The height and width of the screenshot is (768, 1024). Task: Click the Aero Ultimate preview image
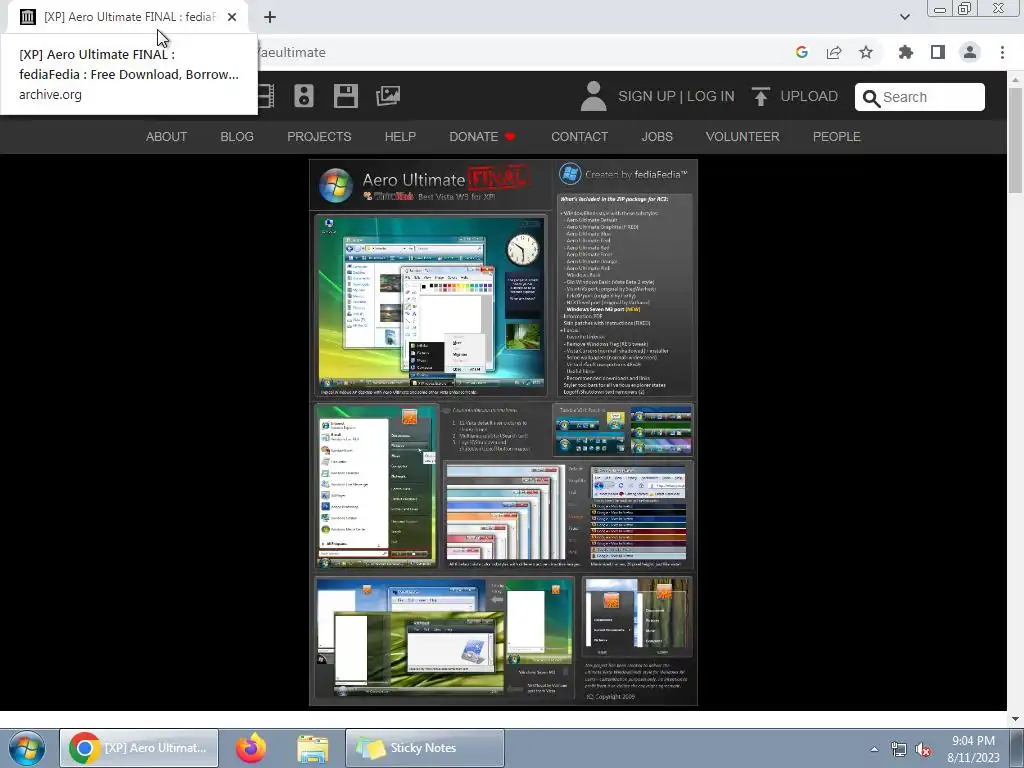pyautogui.click(x=503, y=432)
